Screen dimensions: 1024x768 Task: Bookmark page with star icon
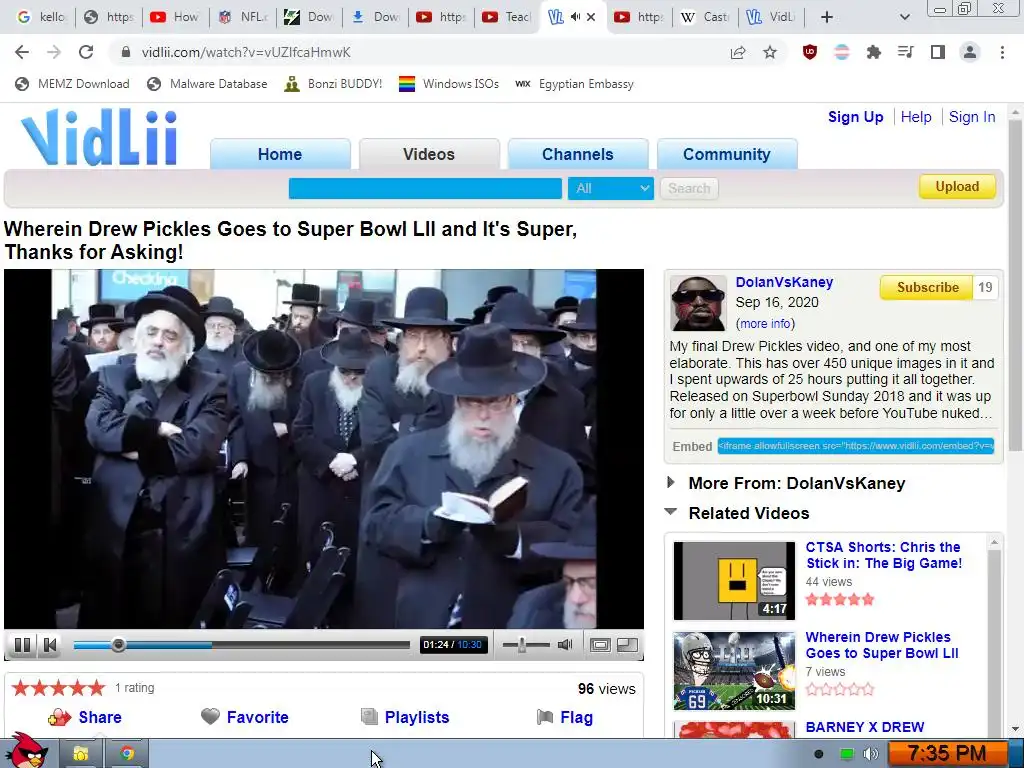tap(770, 52)
